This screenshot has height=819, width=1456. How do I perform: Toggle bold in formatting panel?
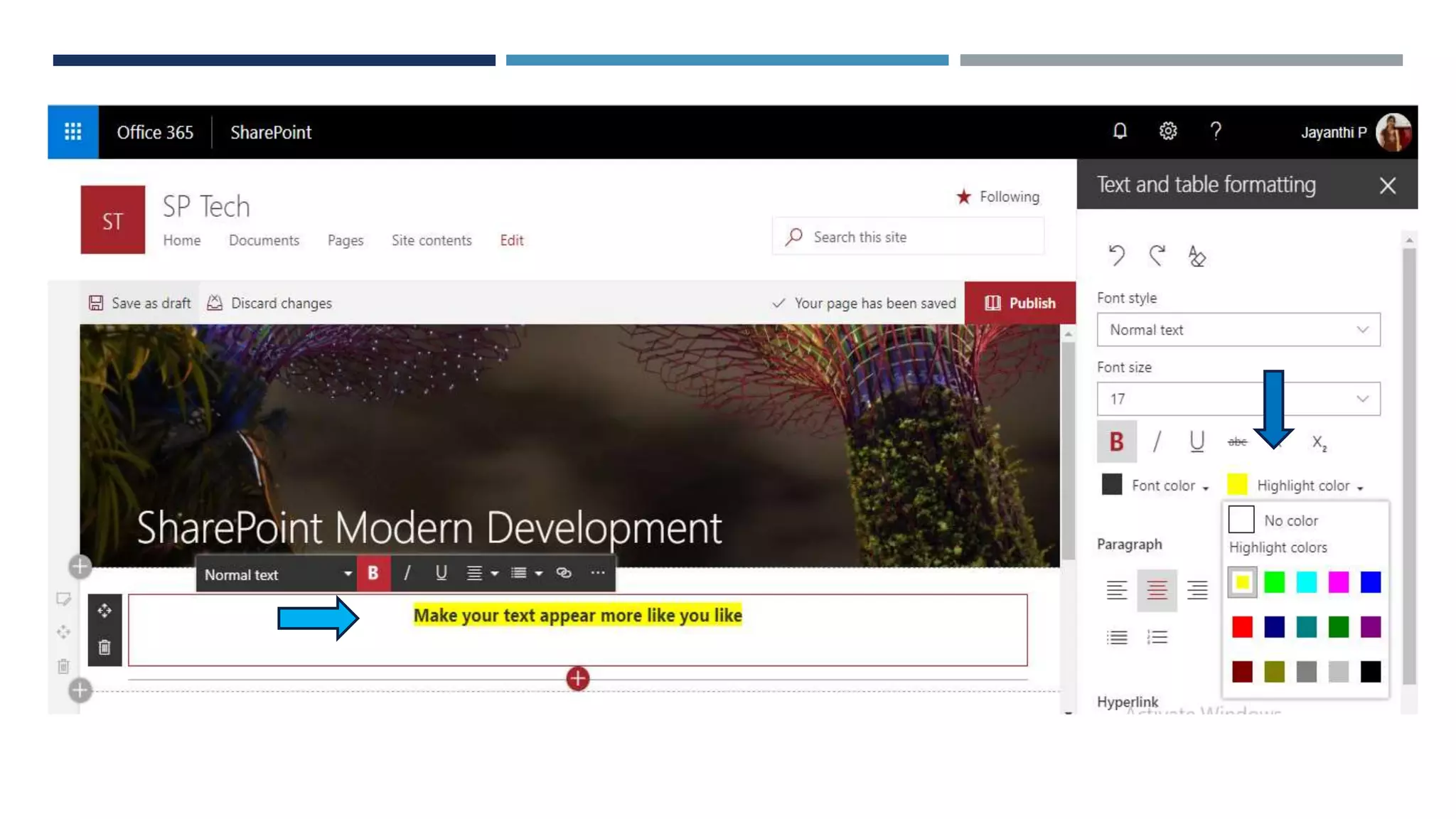(1116, 441)
